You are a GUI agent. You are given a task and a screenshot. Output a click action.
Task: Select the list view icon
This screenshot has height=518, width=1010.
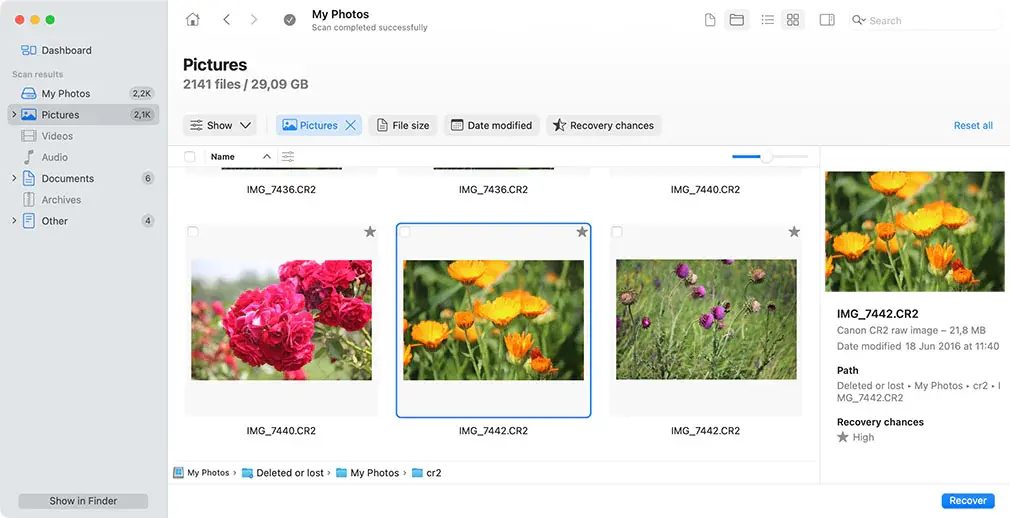coord(767,20)
